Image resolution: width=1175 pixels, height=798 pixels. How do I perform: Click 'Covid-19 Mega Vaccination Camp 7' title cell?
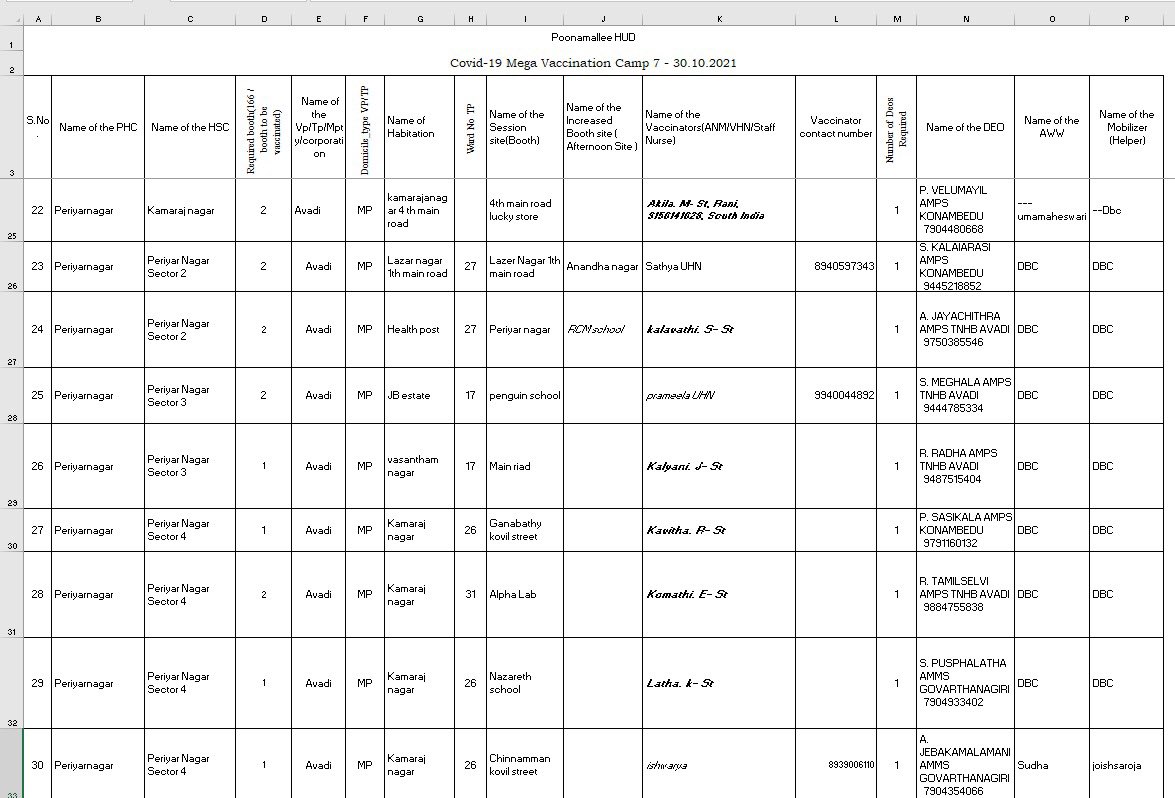pos(593,63)
